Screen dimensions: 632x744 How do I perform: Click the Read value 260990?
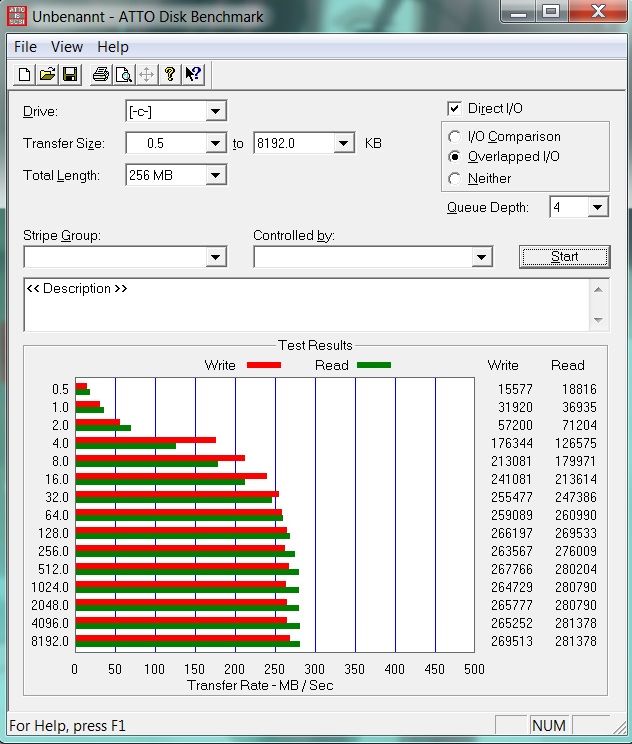(576, 515)
